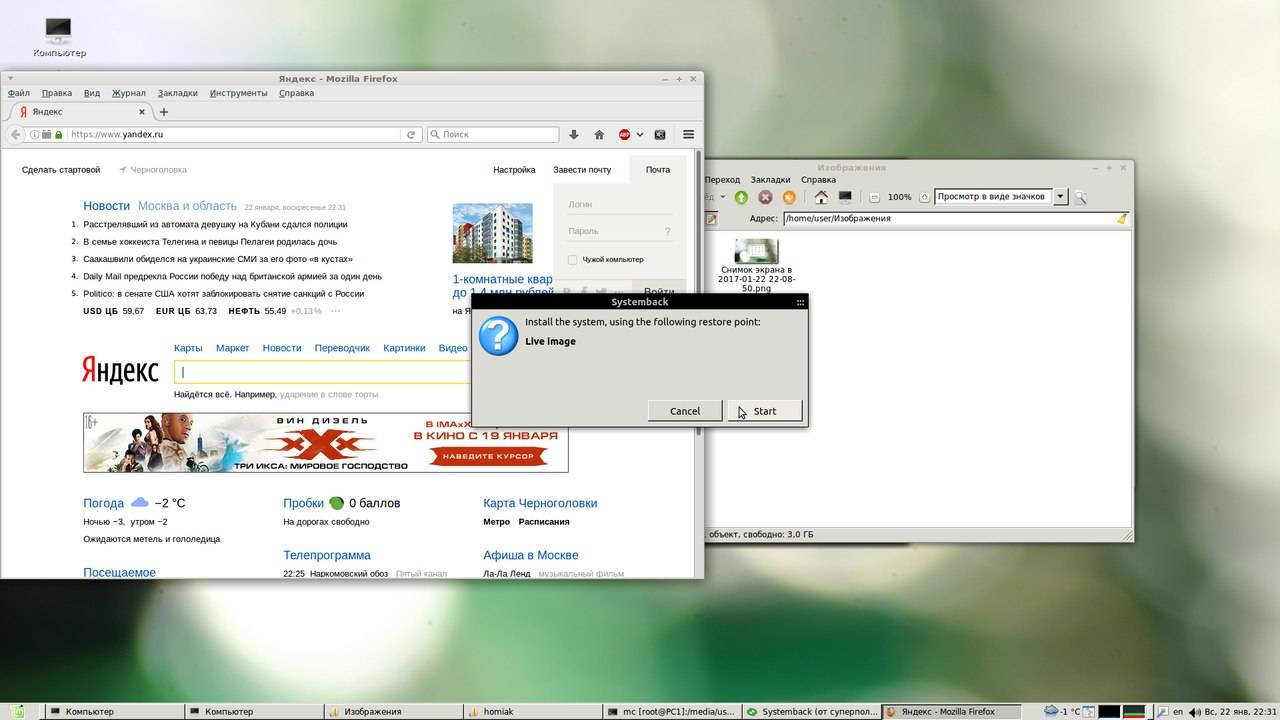The image size is (1280, 720).
Task: Click the search magnifier icon in file manager
Action: 1080,197
